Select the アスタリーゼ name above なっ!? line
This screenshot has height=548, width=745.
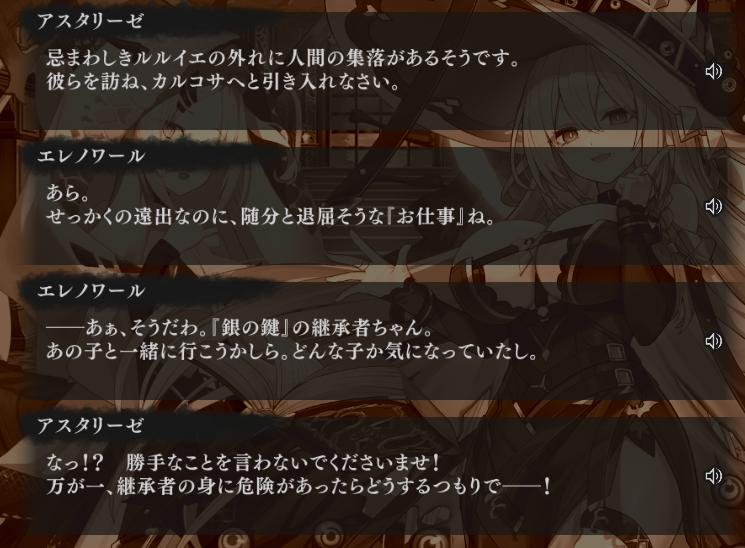(x=90, y=425)
